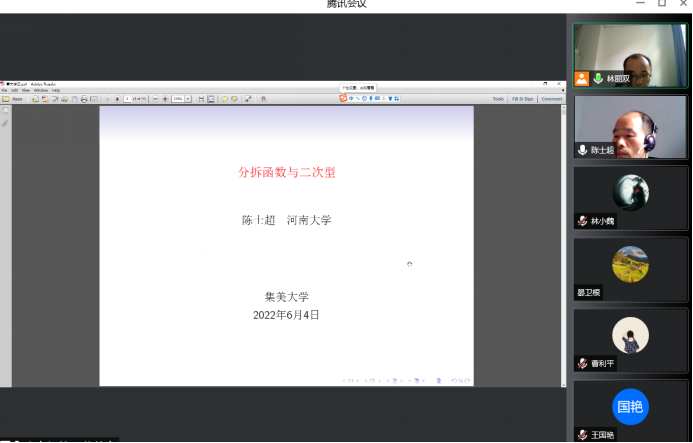Image resolution: width=693 pixels, height=443 pixels.
Task: Click the Print icon in Reader toolbar
Action: pyautogui.click(x=83, y=99)
